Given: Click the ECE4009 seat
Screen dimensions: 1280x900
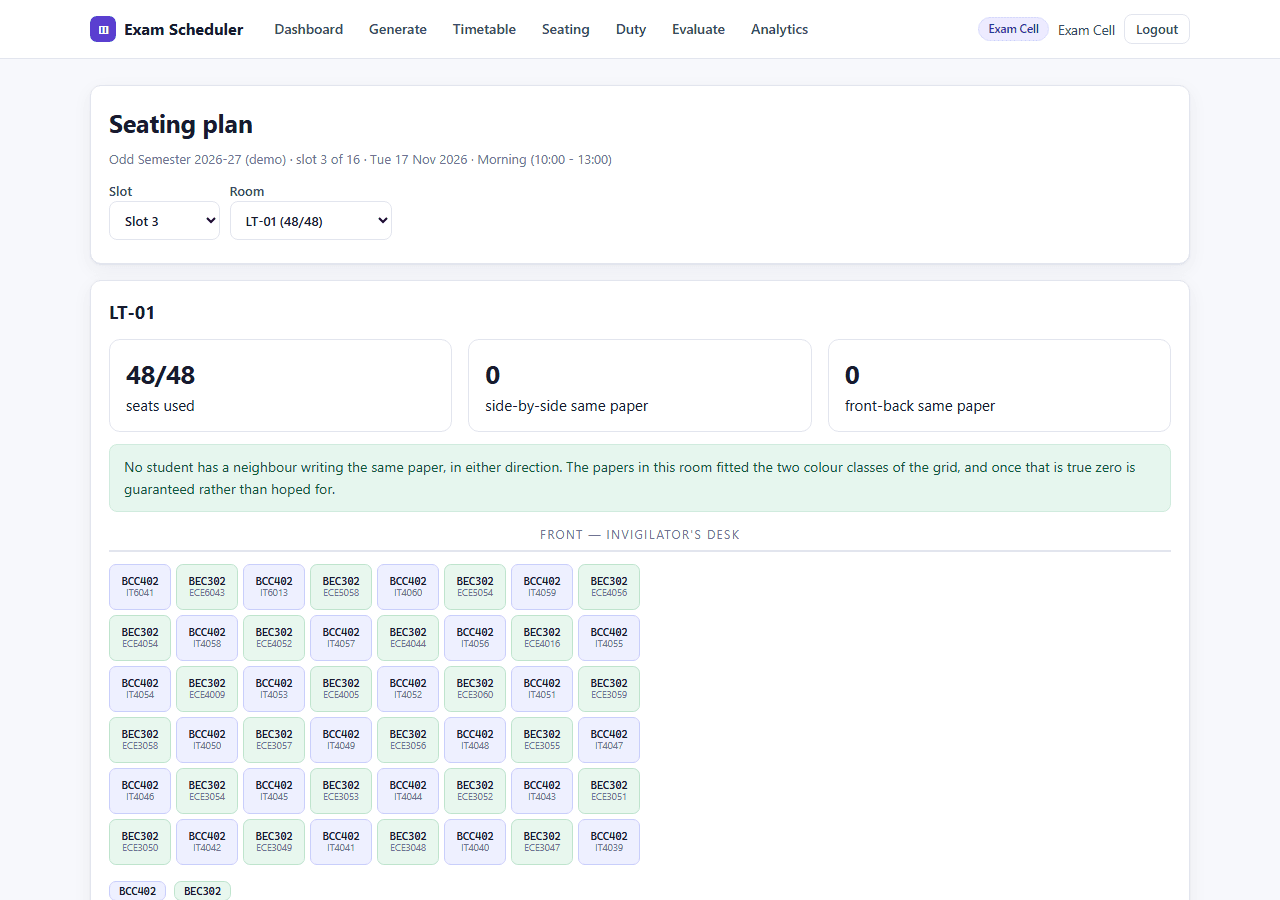Looking at the screenshot, I should pyautogui.click(x=207, y=689).
